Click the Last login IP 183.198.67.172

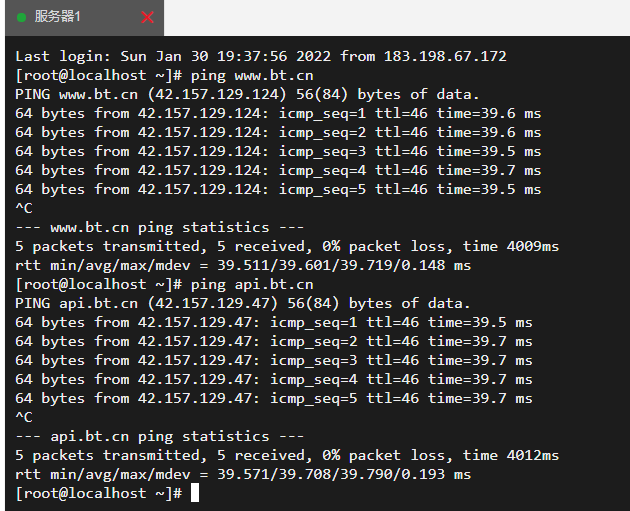pos(445,56)
